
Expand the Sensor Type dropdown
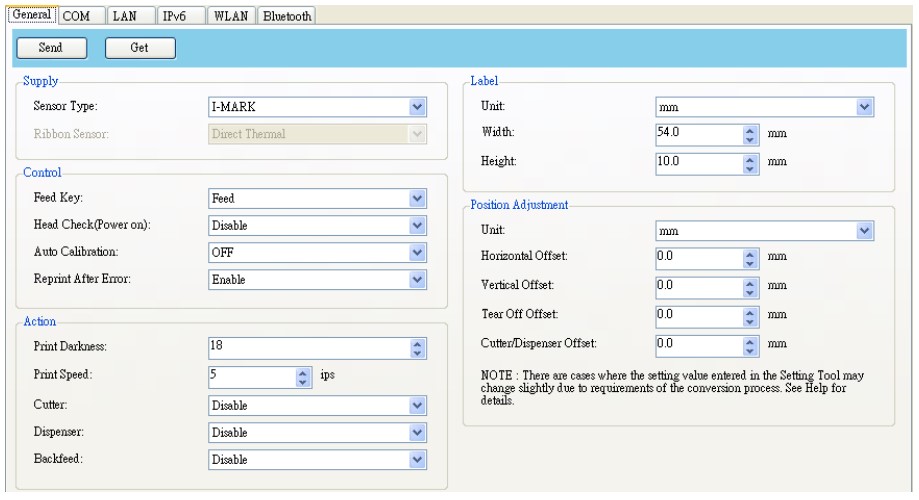pos(418,107)
